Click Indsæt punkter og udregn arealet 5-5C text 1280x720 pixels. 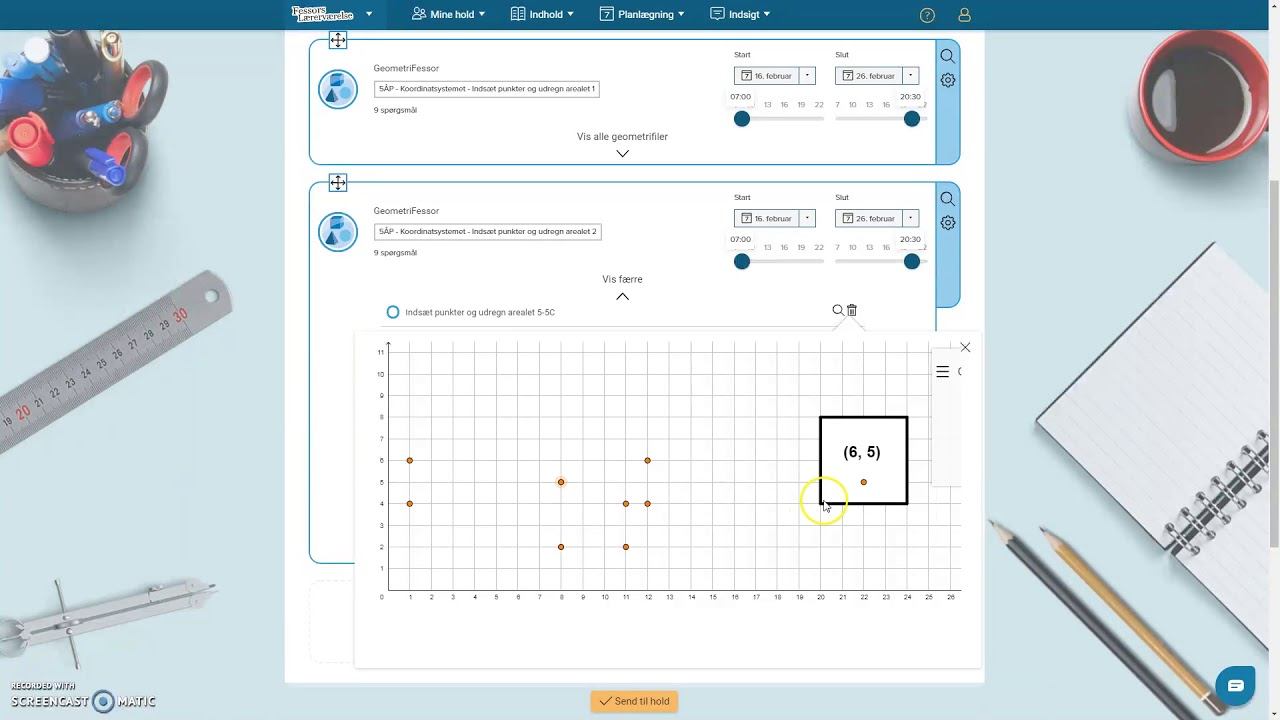coord(480,312)
